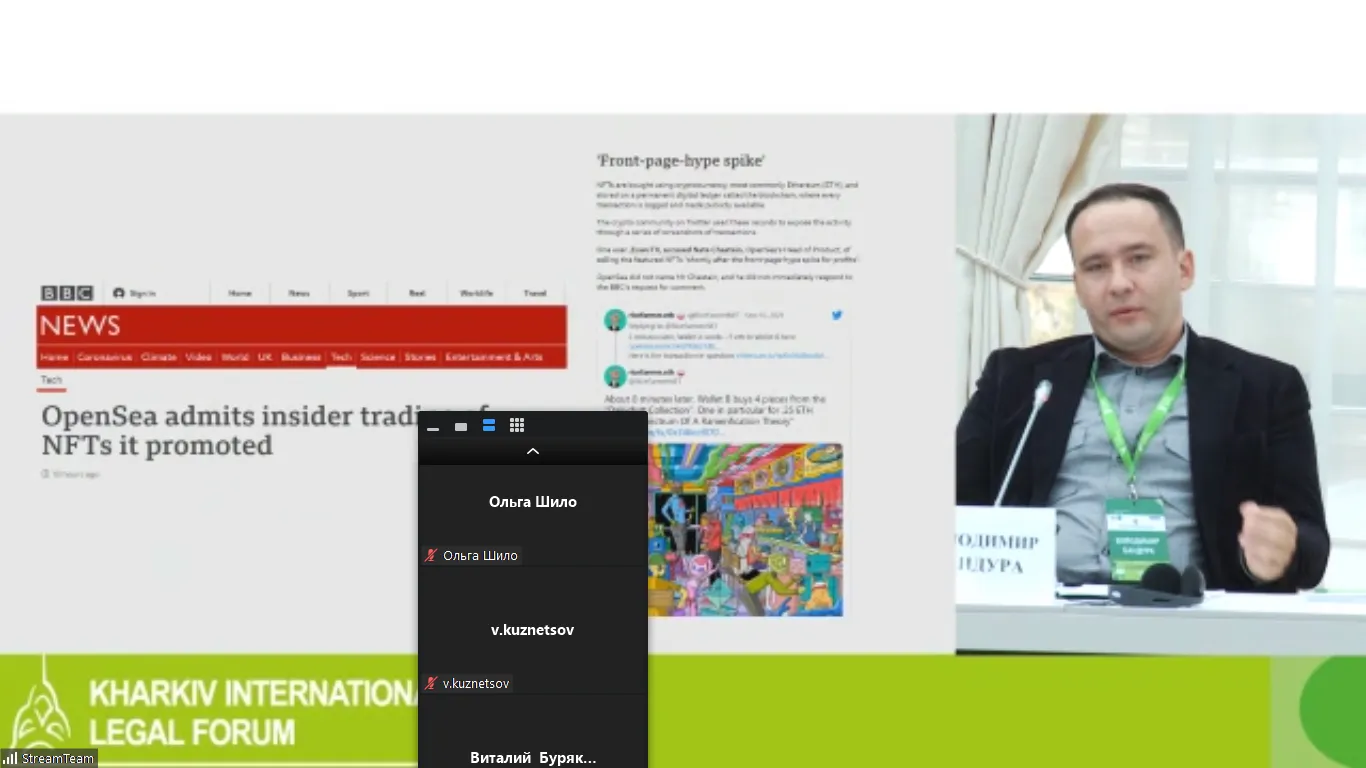Screen dimensions: 1366x768
Task: Open the Coronavirus section in the BBC nav
Action: click(105, 357)
